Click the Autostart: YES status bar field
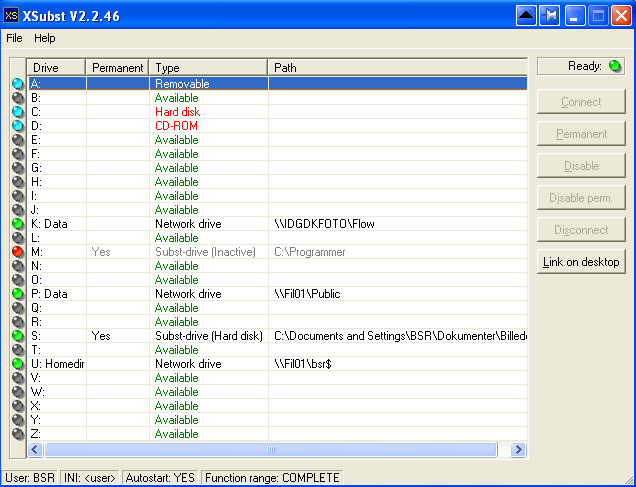636x487 pixels. pyautogui.click(x=160, y=478)
